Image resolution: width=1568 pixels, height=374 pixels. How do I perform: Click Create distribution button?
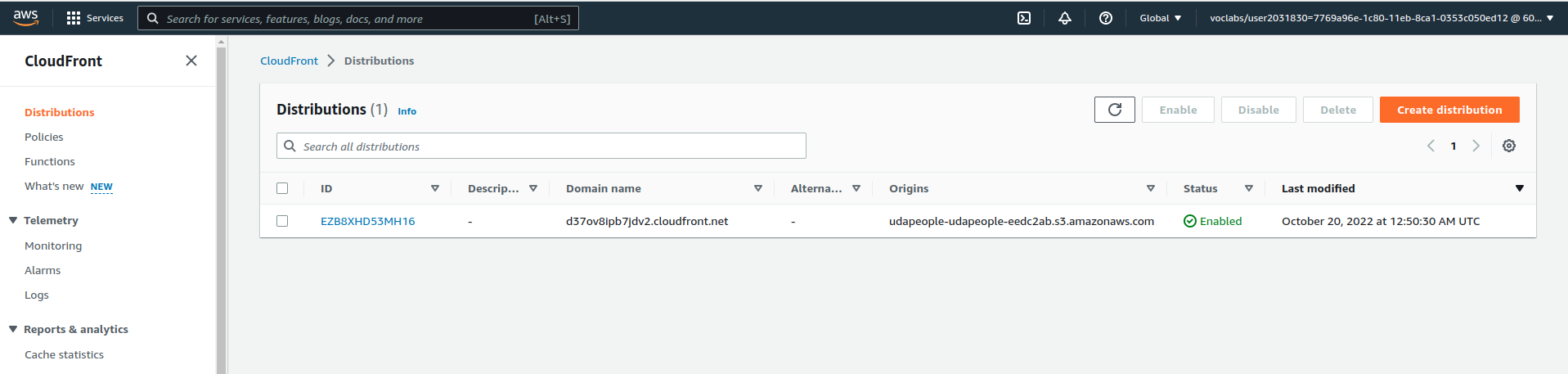point(1449,110)
